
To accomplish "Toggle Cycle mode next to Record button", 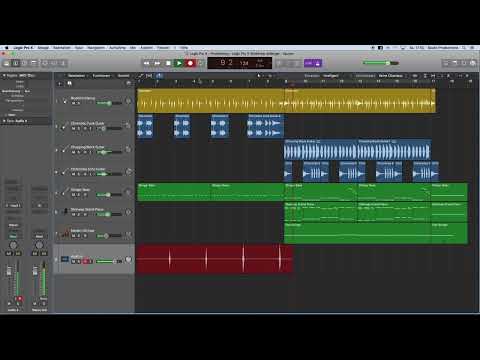I will coord(201,63).
